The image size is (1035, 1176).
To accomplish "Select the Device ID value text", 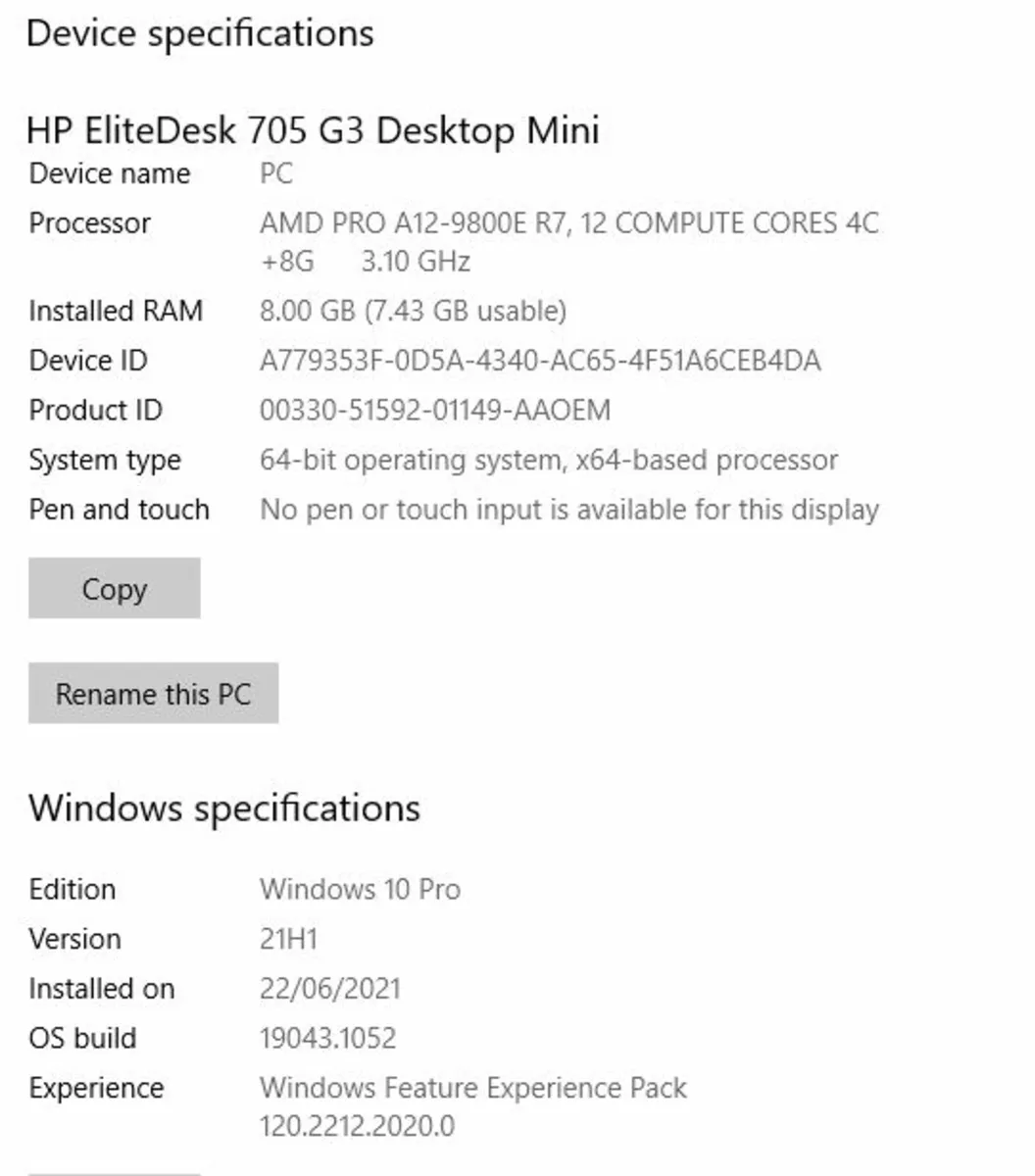I will click(541, 361).
